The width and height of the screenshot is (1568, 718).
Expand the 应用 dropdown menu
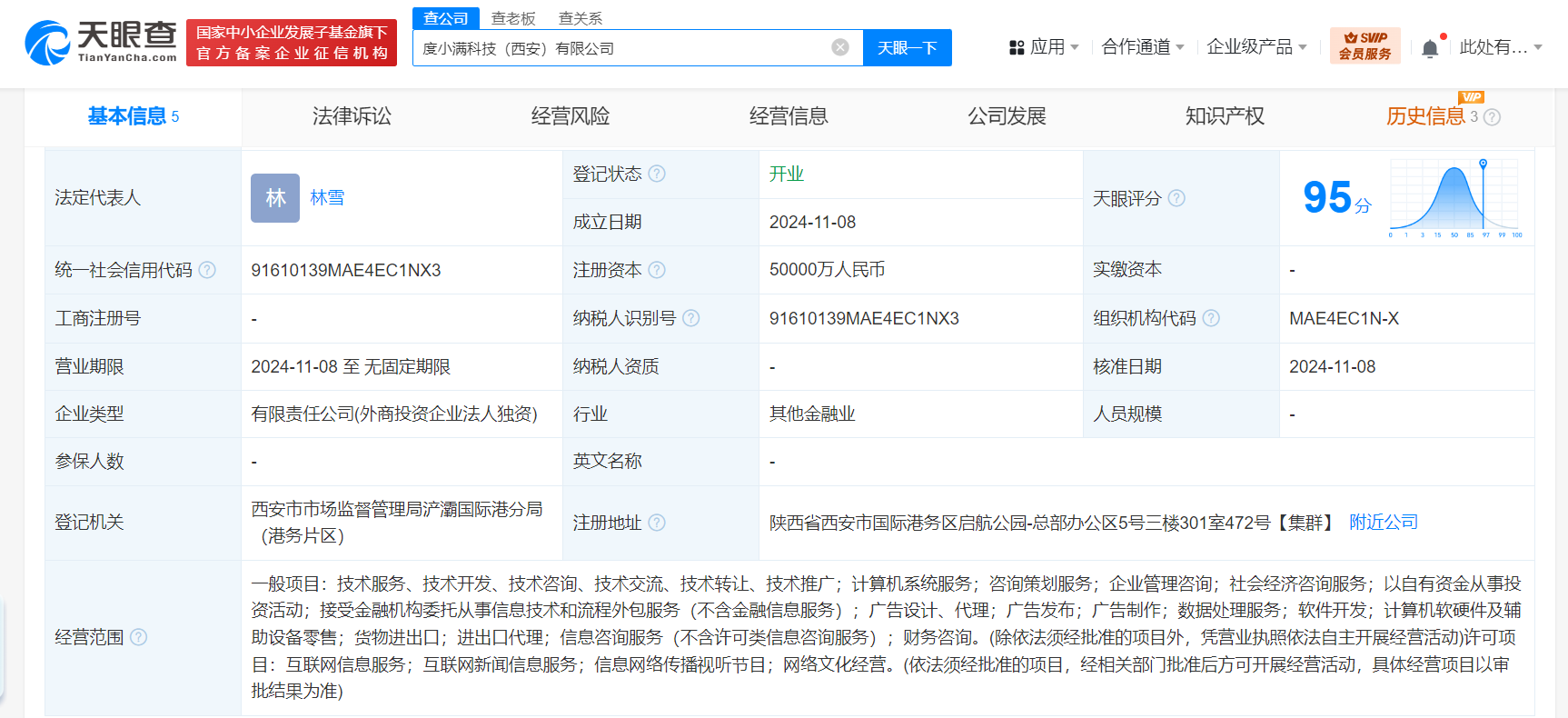click(x=1045, y=47)
